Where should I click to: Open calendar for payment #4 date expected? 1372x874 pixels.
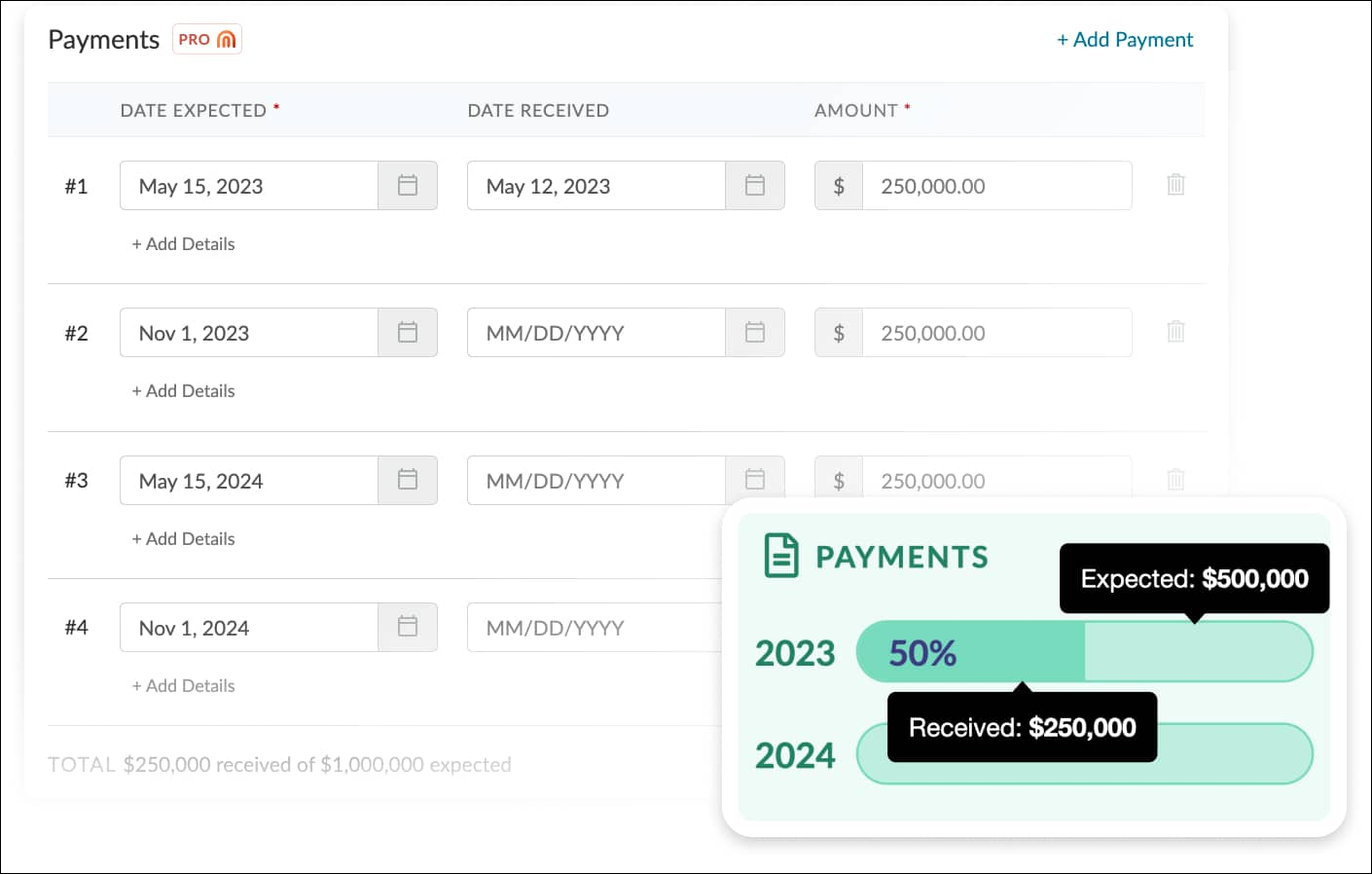tap(408, 627)
